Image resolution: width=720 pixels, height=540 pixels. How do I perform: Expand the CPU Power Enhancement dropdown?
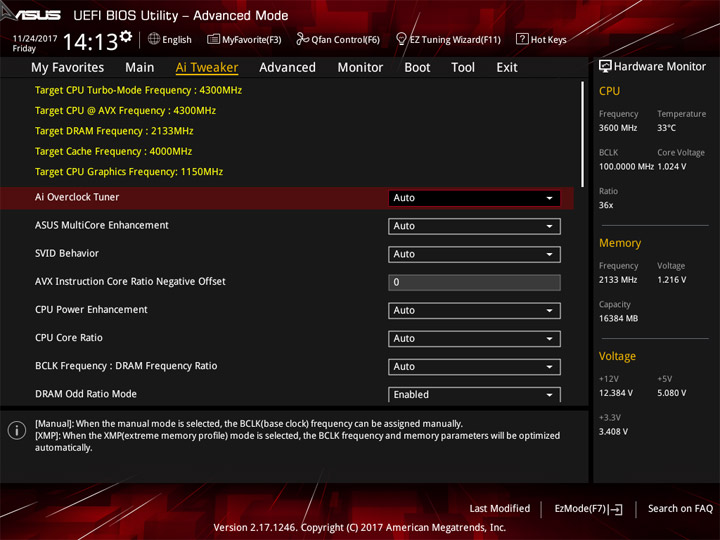tap(474, 310)
